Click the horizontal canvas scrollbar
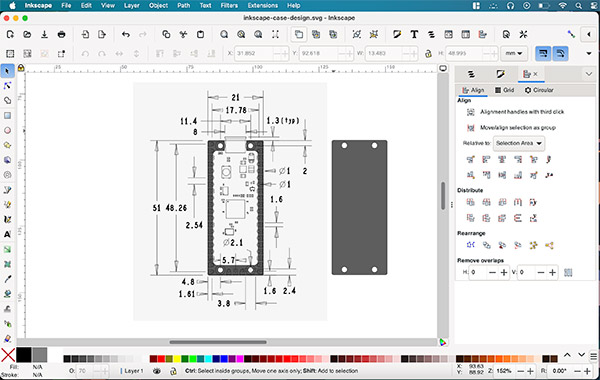The height and width of the screenshot is (380, 600). [x=218, y=342]
